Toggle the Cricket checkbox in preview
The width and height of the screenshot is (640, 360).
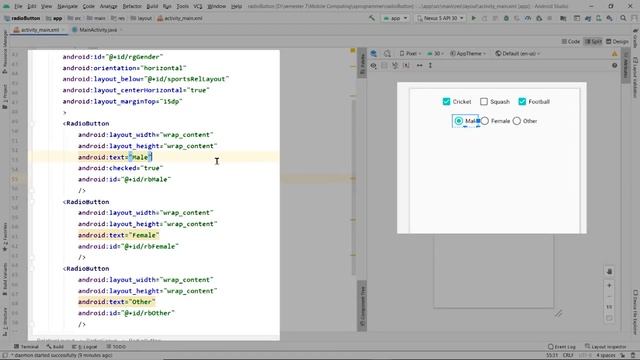[446, 101]
